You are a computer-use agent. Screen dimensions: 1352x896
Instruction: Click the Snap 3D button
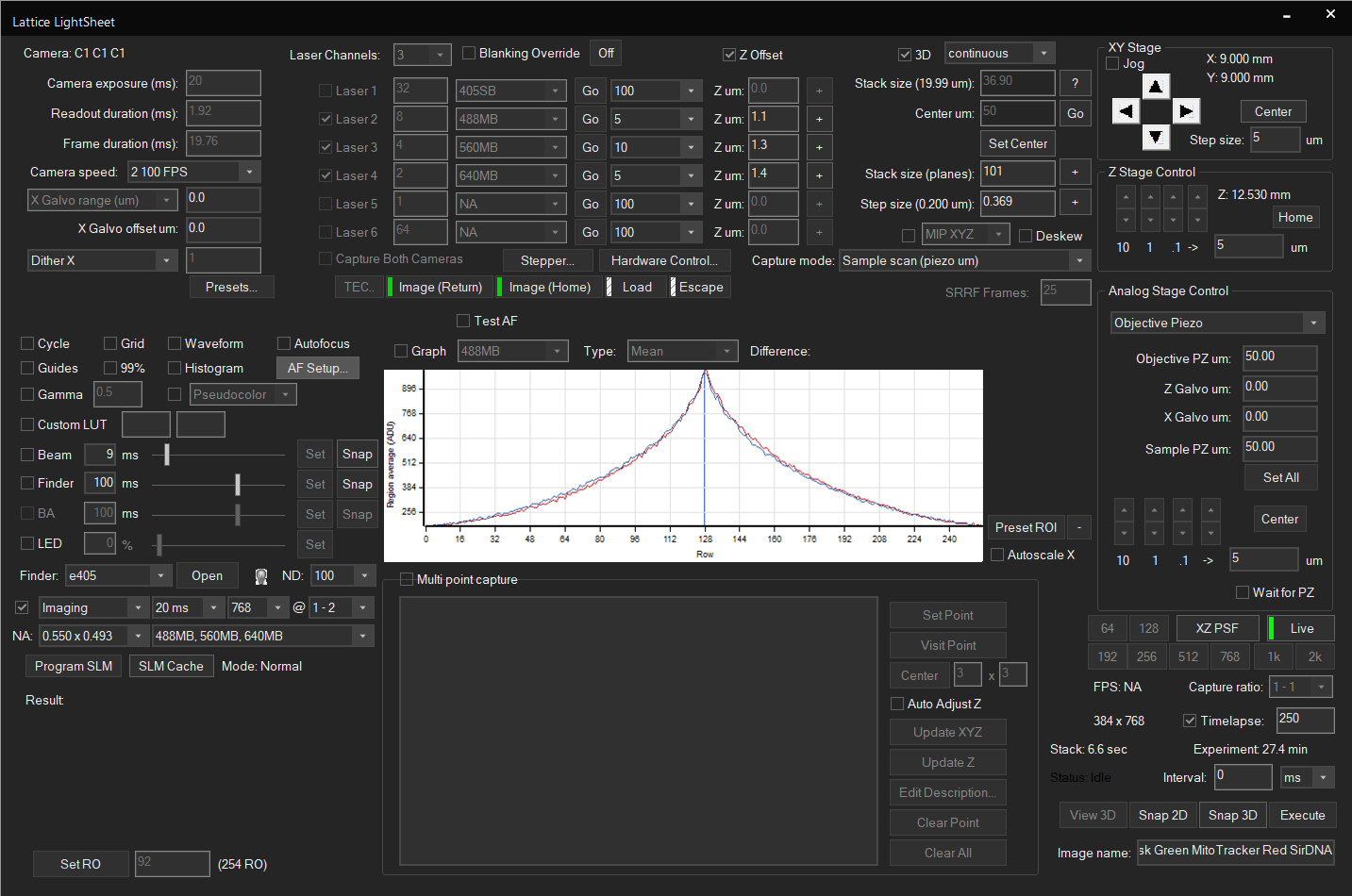(x=1232, y=815)
